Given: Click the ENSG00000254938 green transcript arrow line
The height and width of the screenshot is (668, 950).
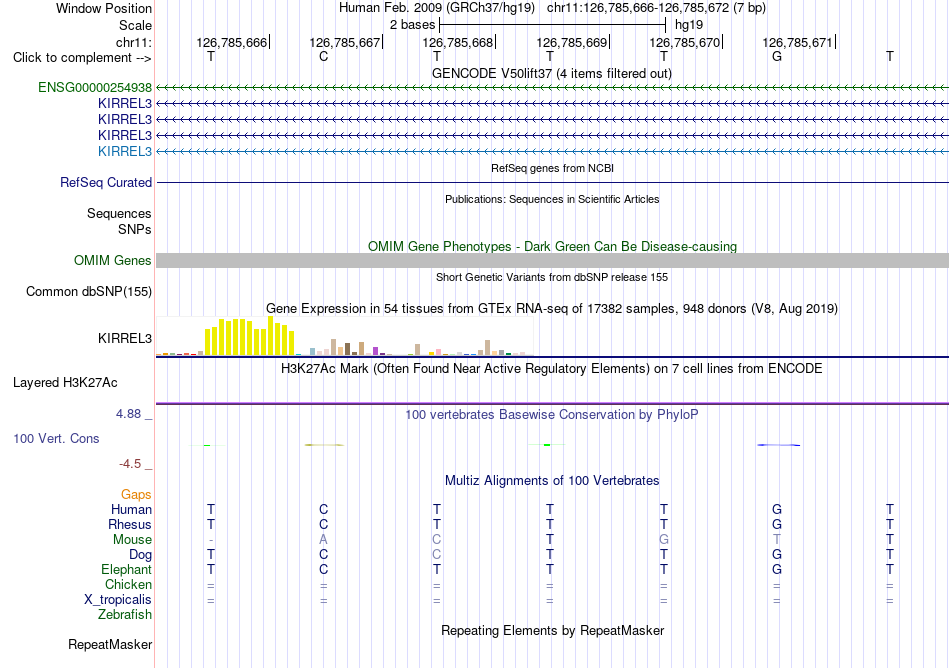Looking at the screenshot, I should click(x=553, y=88).
